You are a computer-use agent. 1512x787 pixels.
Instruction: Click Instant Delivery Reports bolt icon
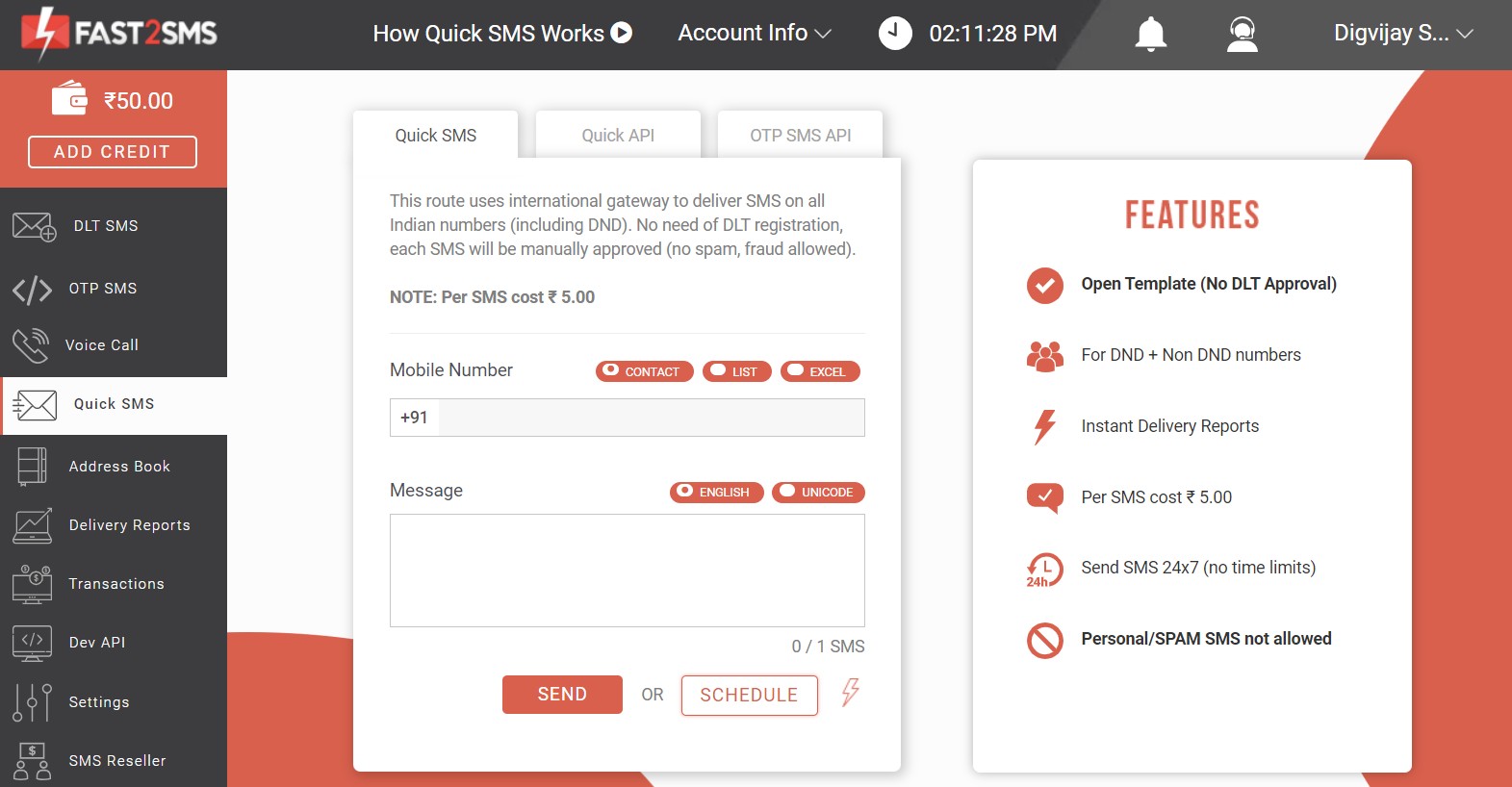[x=1044, y=427]
